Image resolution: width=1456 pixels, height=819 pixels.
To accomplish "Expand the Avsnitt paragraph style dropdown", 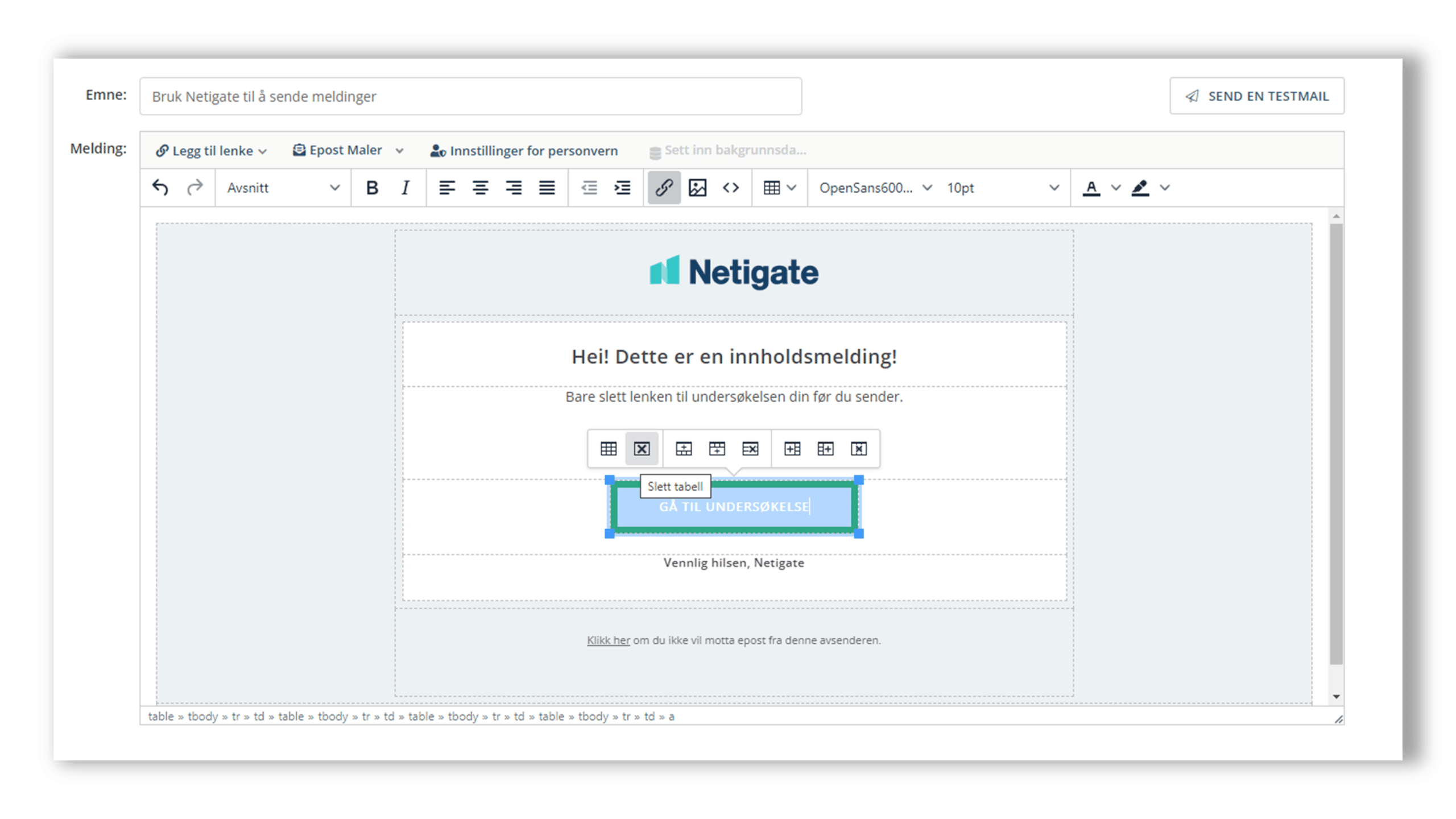I will tap(283, 187).
